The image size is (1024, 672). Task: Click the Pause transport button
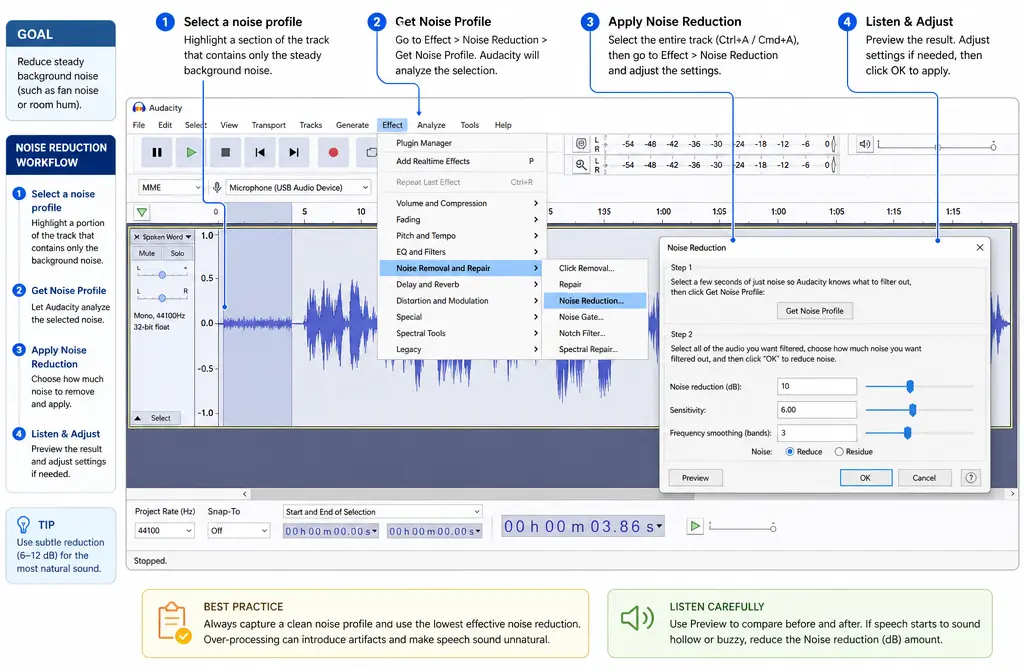(157, 152)
